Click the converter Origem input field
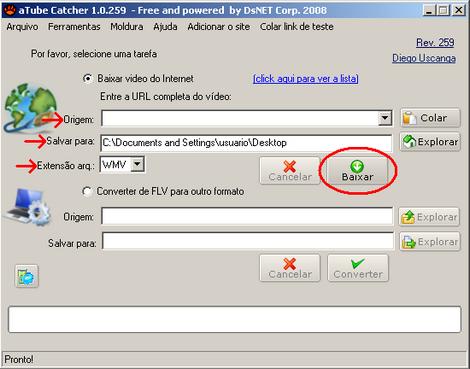 247,217
